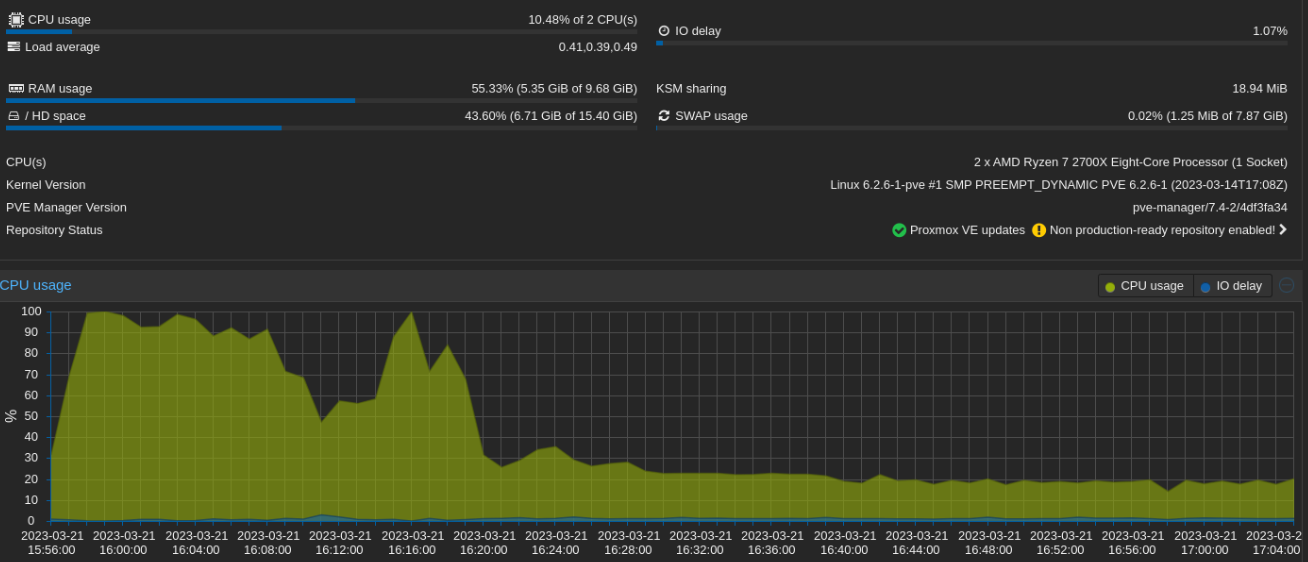Click the SWAP usage label

711,116
